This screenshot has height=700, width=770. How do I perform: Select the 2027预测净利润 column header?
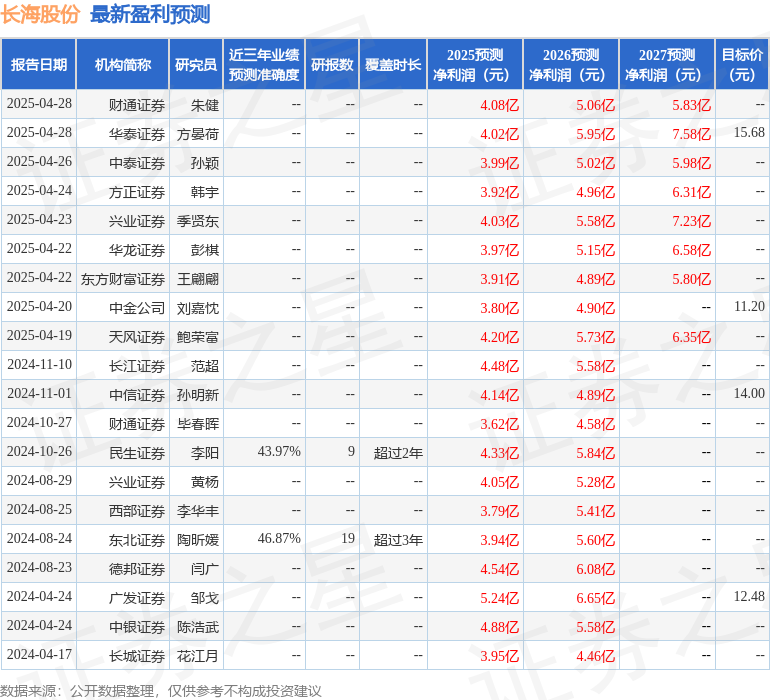[667, 64]
